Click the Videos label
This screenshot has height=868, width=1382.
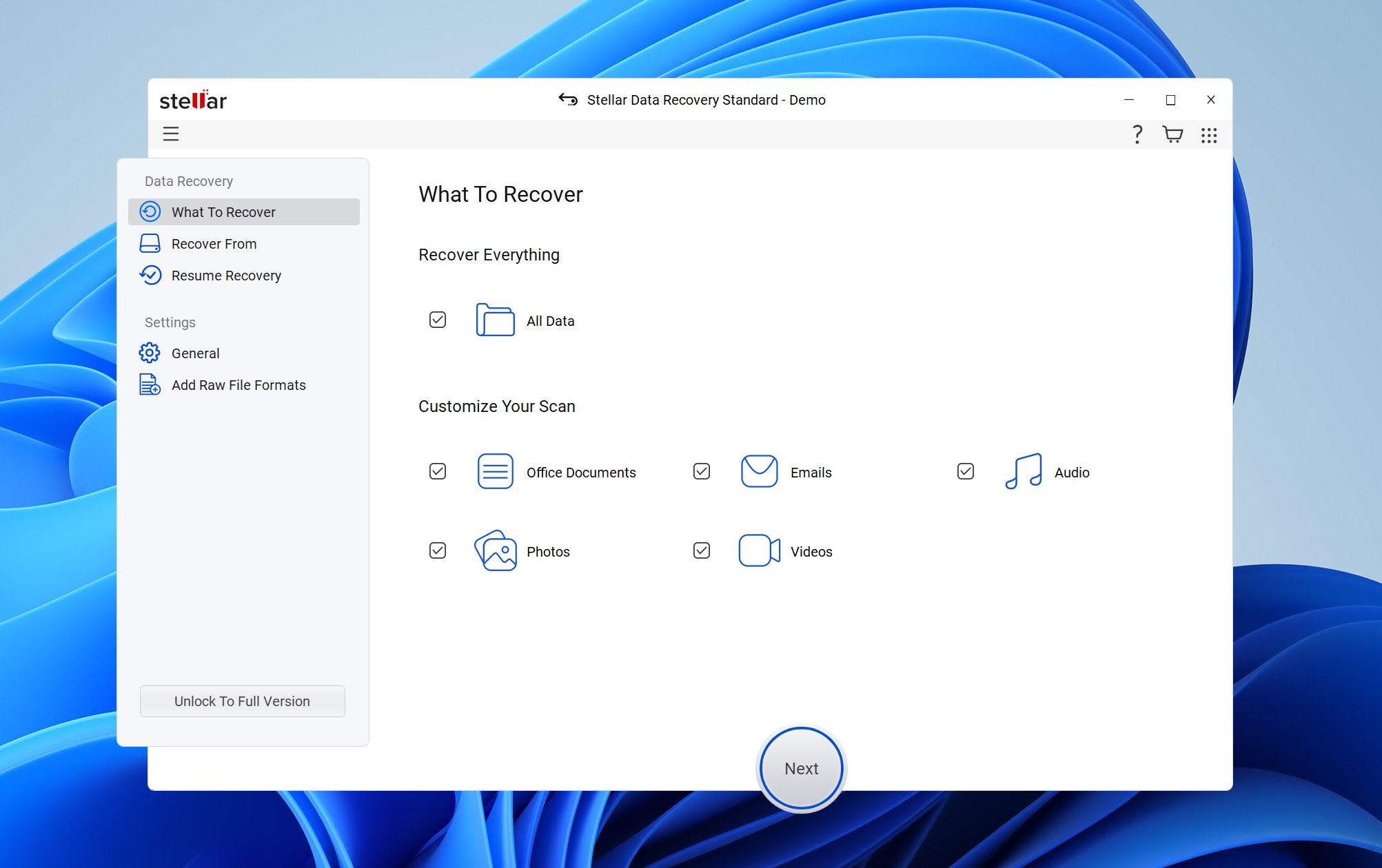tap(811, 552)
